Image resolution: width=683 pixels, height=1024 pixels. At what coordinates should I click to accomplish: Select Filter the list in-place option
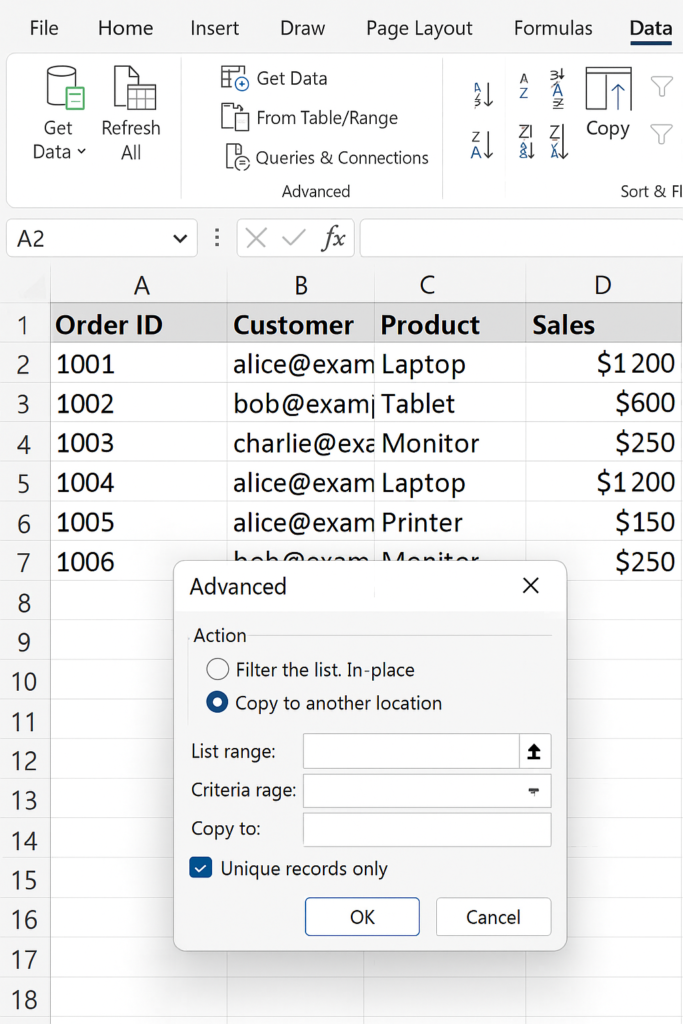coord(217,670)
